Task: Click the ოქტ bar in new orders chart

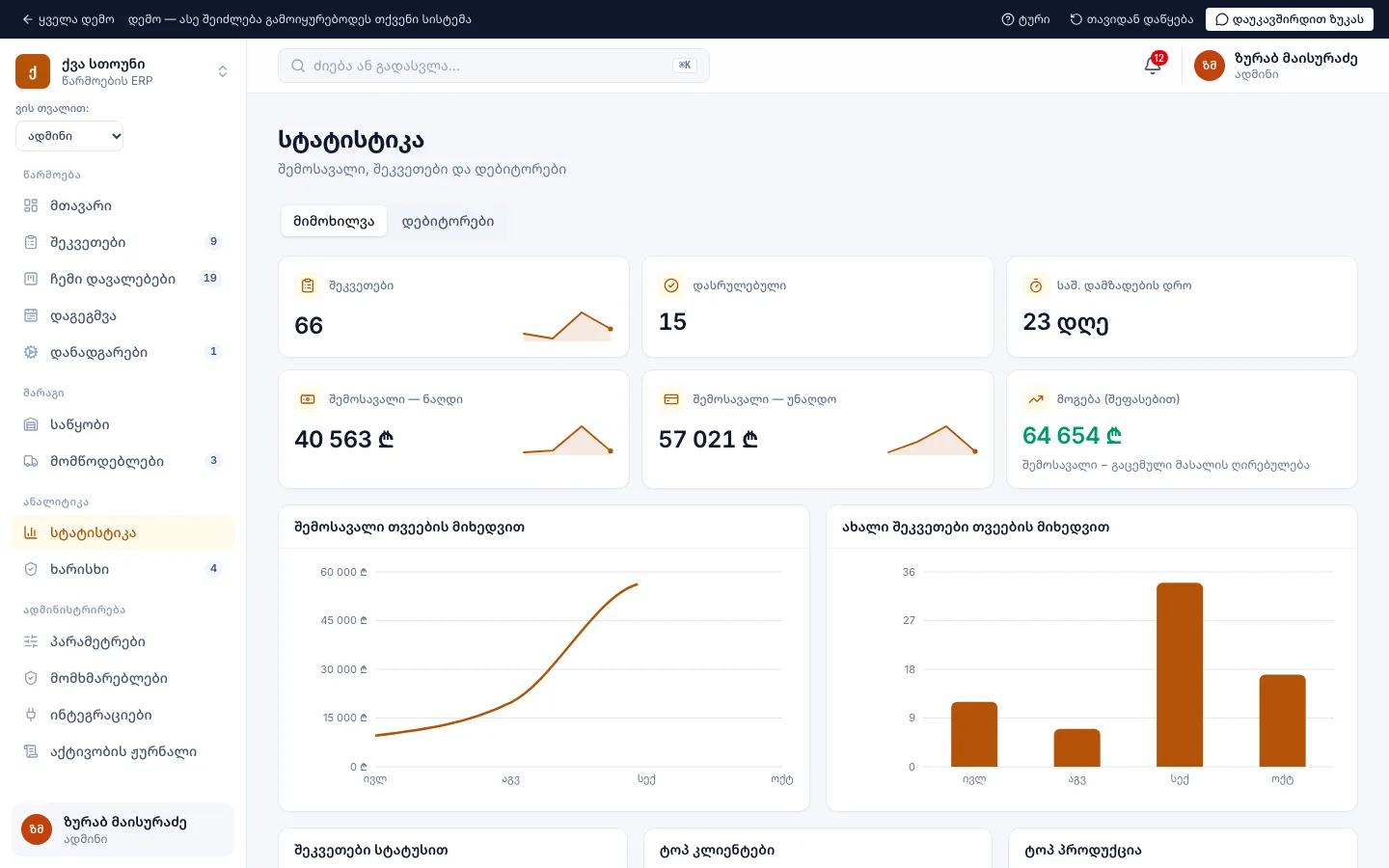Action: 1282,720
